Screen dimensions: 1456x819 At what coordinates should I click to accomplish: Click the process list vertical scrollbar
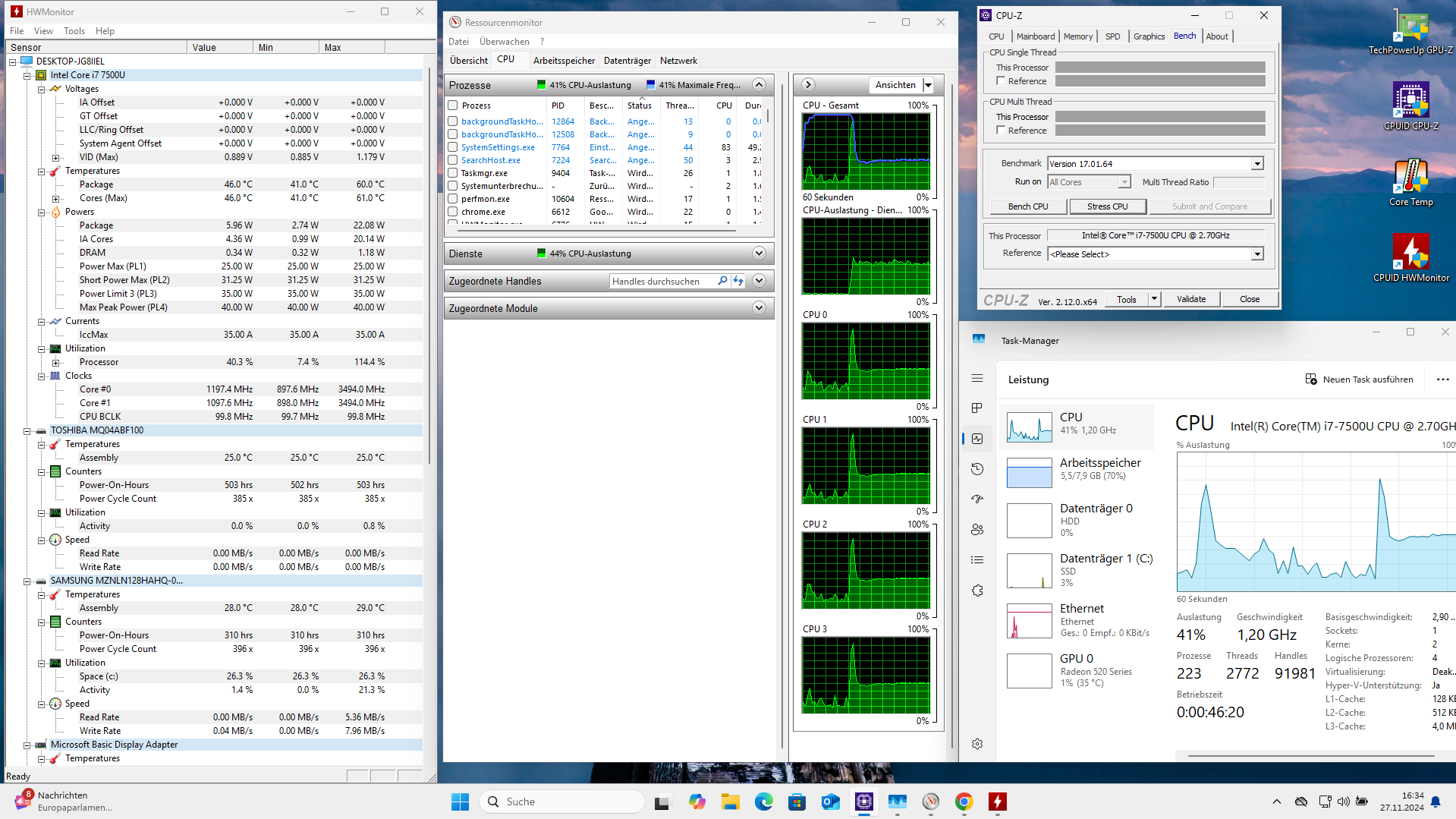tap(768, 115)
